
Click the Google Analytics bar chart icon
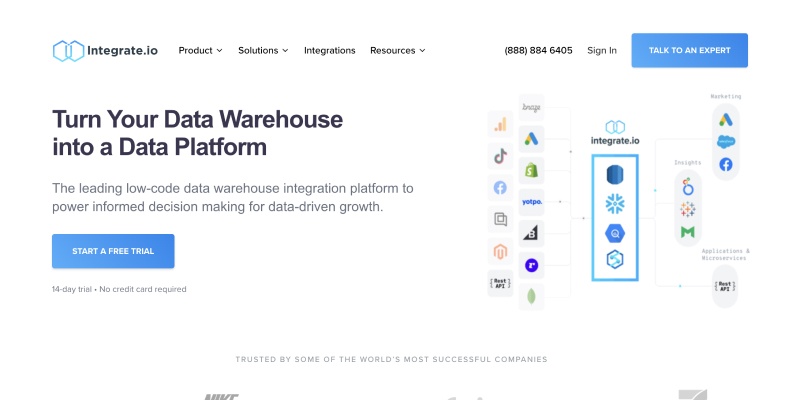point(501,124)
